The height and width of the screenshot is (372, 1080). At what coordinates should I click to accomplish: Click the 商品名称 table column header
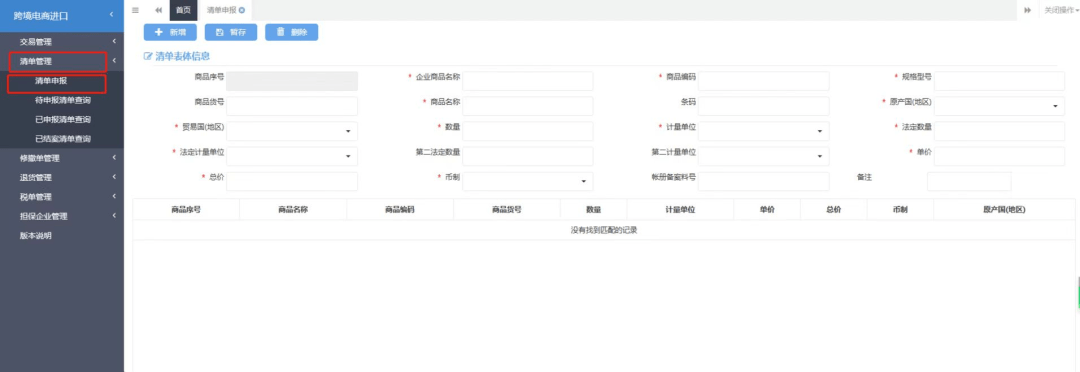(x=293, y=209)
